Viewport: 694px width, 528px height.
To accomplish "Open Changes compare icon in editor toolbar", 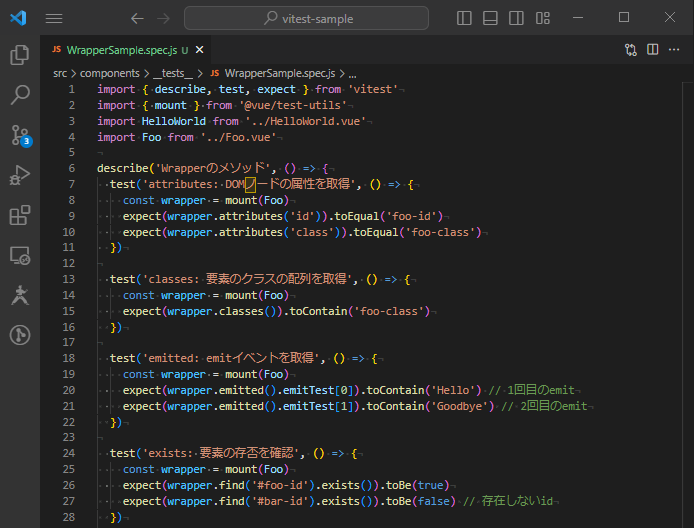I will click(x=631, y=50).
